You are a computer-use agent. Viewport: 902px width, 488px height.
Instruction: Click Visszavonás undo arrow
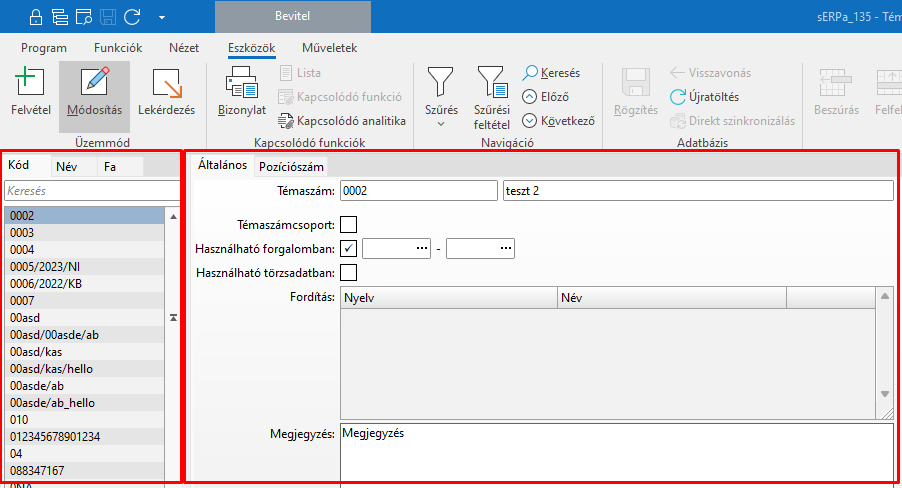[x=710, y=73]
